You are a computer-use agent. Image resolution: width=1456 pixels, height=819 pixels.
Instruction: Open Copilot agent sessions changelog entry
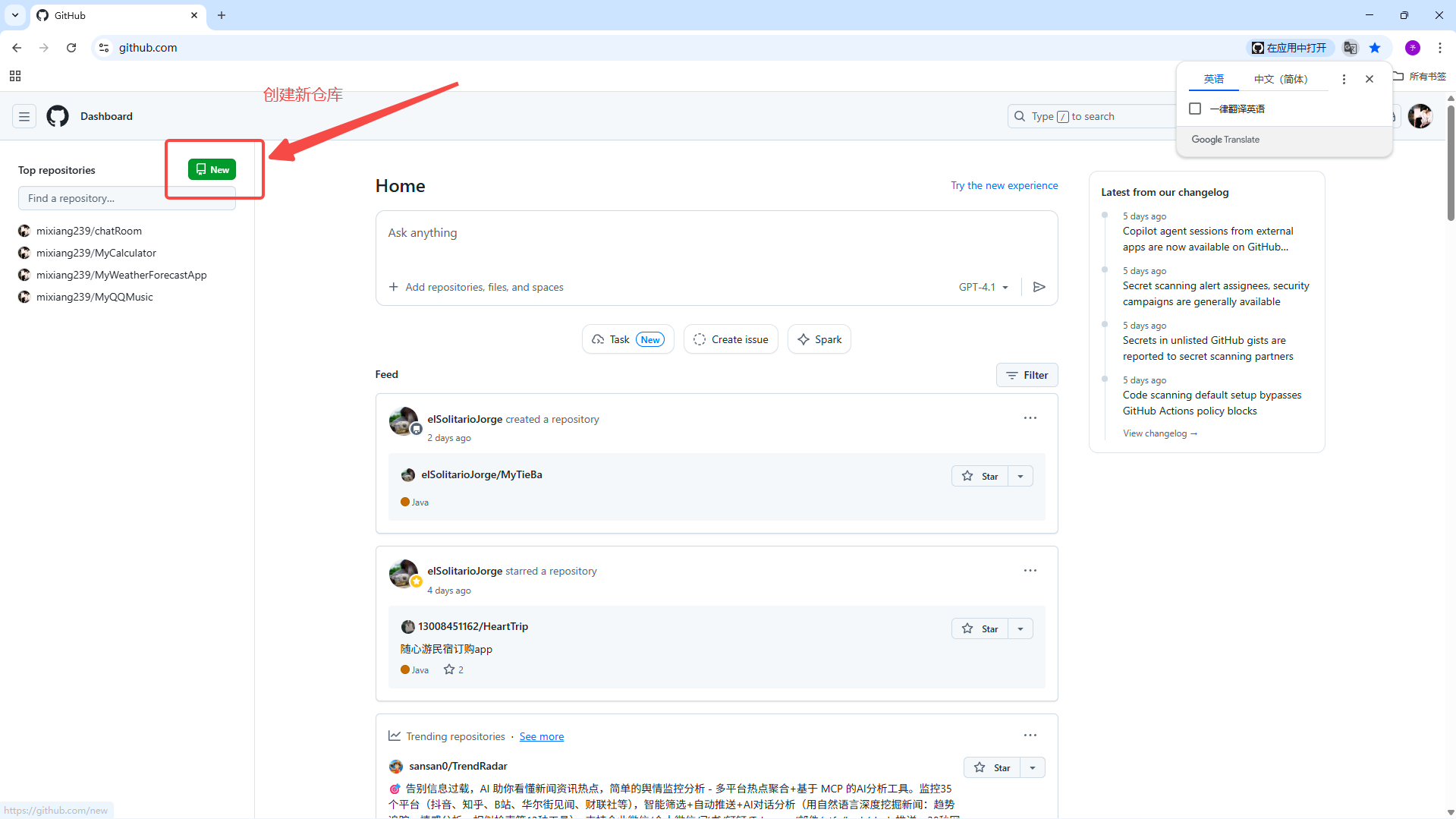pos(1208,239)
